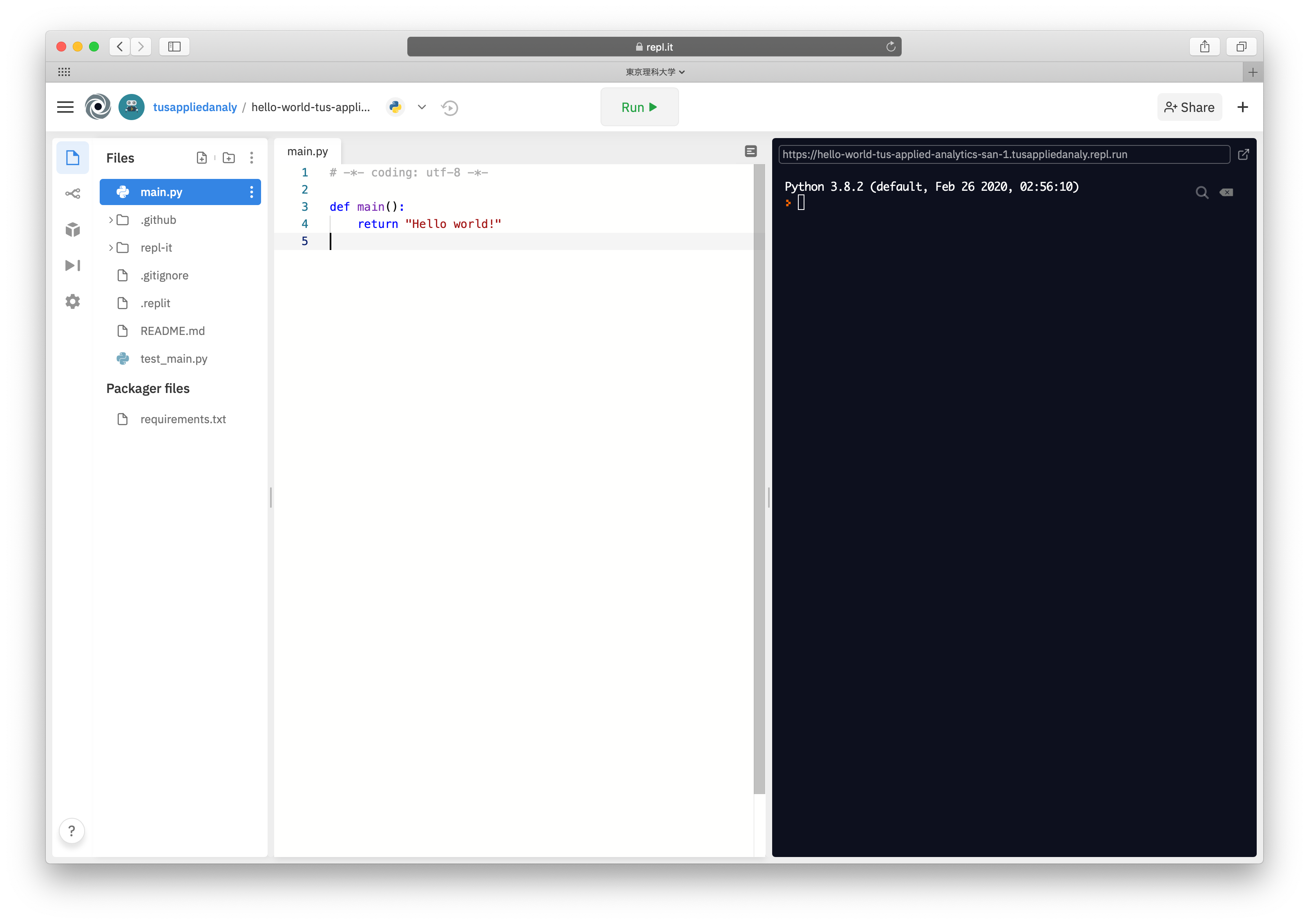
Task: Open the hamburger sidebar menu
Action: click(x=65, y=107)
